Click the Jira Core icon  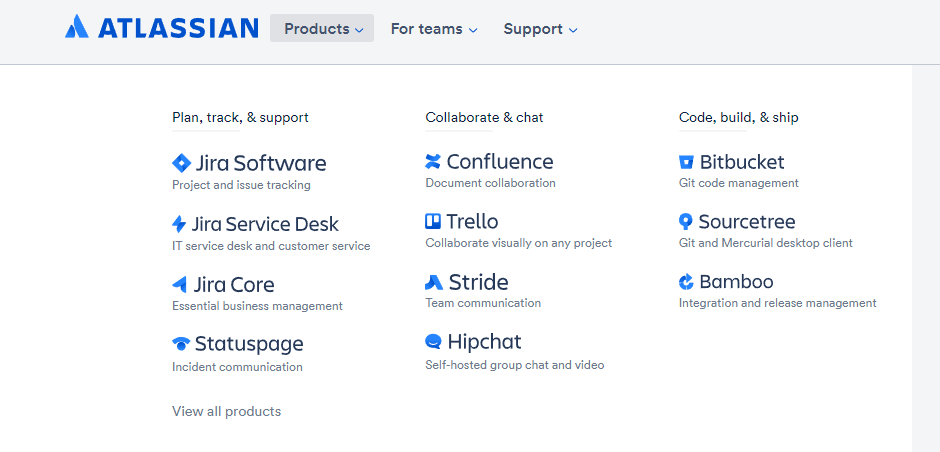pyautogui.click(x=180, y=284)
